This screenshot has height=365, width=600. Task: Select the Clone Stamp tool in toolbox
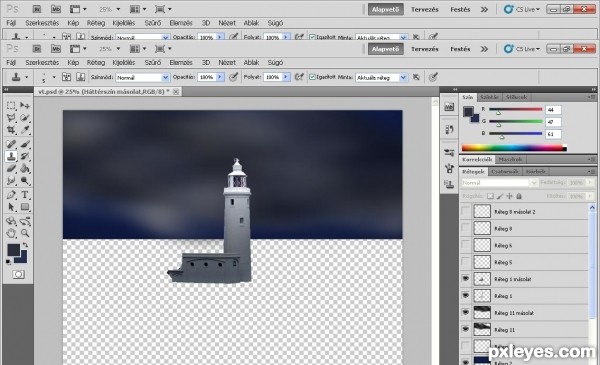(x=11, y=156)
